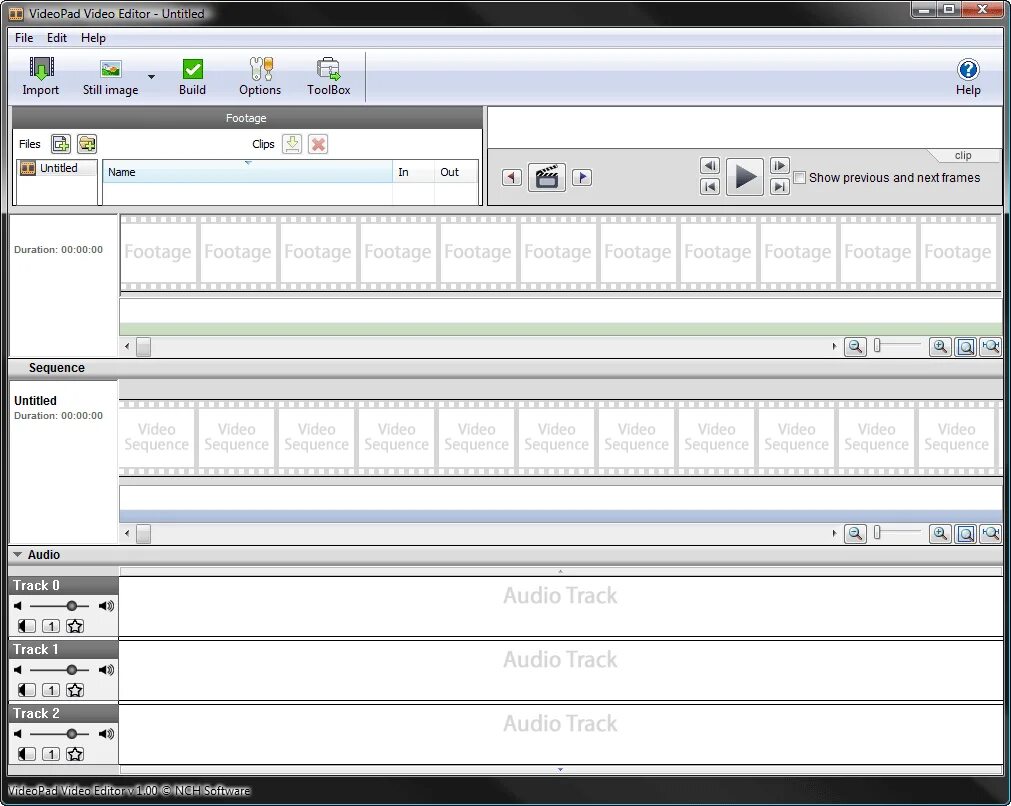Screen dimensions: 1011x806
Task: Fit zoom on Sequence timeline
Action: 965,533
